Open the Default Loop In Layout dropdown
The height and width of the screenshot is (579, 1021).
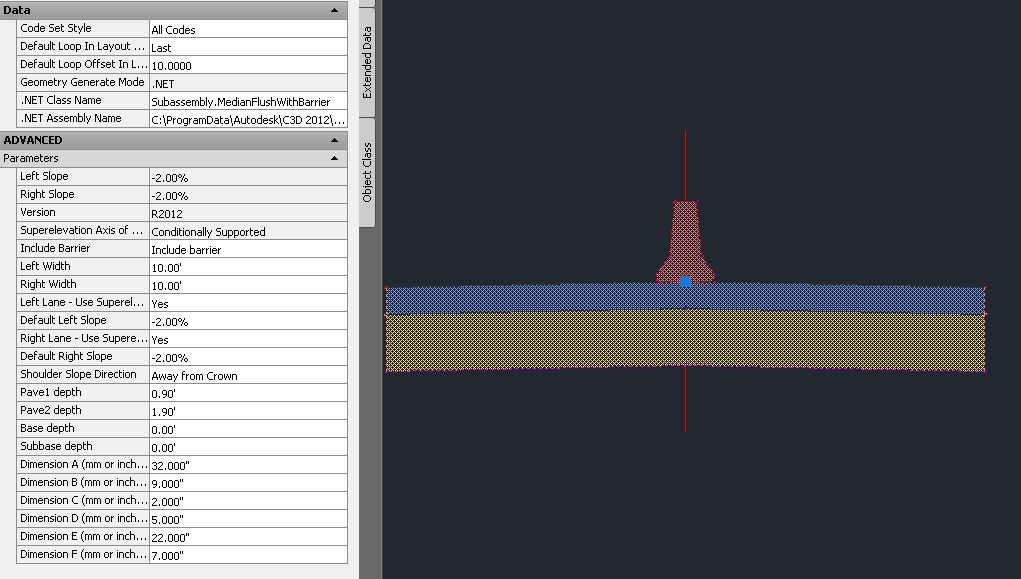coord(247,46)
